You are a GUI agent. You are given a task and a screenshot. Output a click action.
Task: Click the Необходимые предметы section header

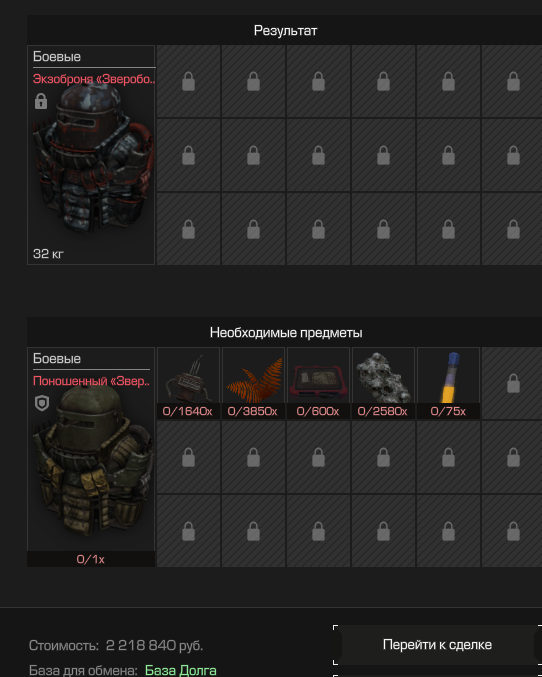[x=286, y=332]
